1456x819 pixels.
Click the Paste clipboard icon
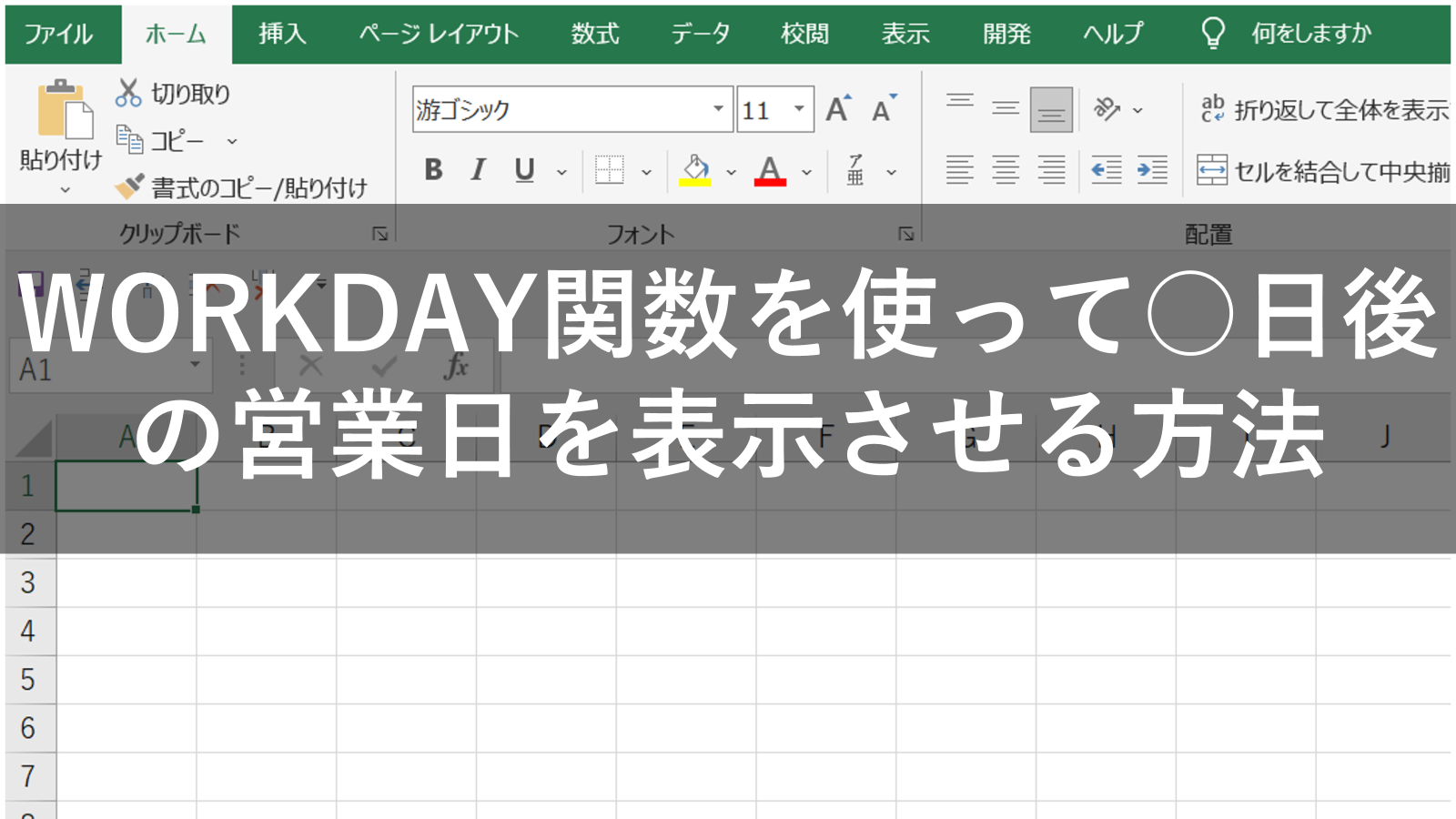[65, 111]
